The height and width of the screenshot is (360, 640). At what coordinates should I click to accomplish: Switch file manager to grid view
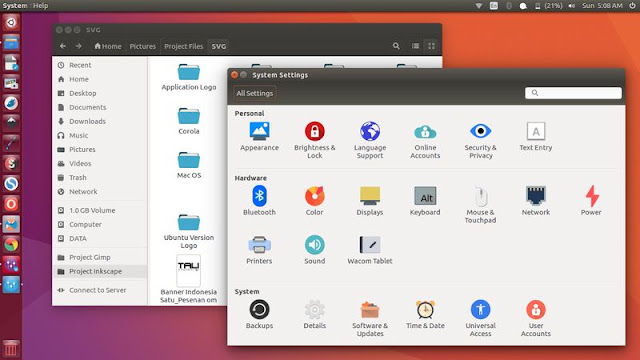(431, 46)
